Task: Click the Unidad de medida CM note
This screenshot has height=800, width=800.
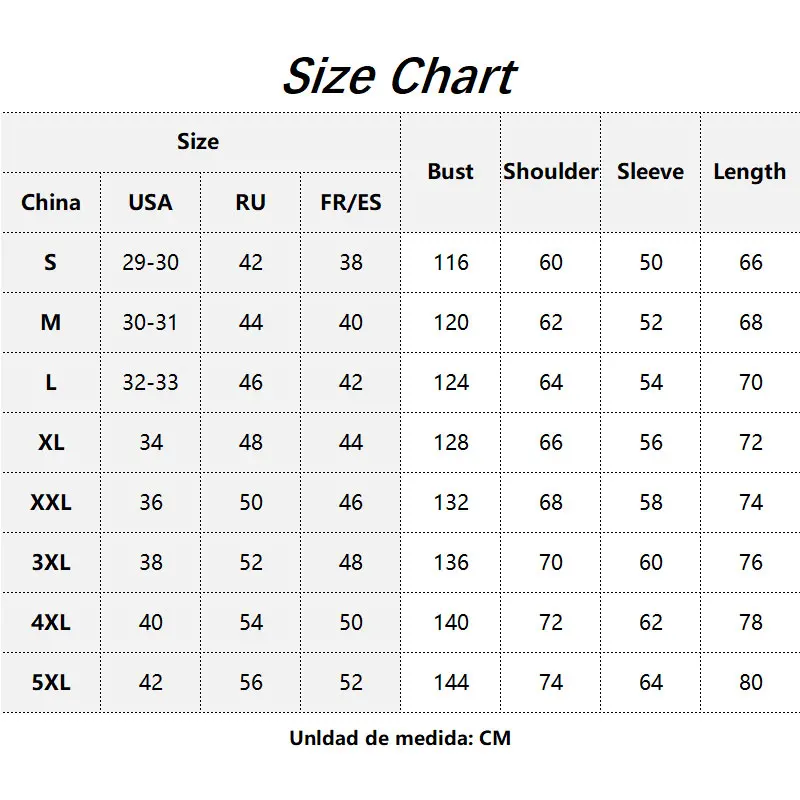Action: [x=400, y=739]
